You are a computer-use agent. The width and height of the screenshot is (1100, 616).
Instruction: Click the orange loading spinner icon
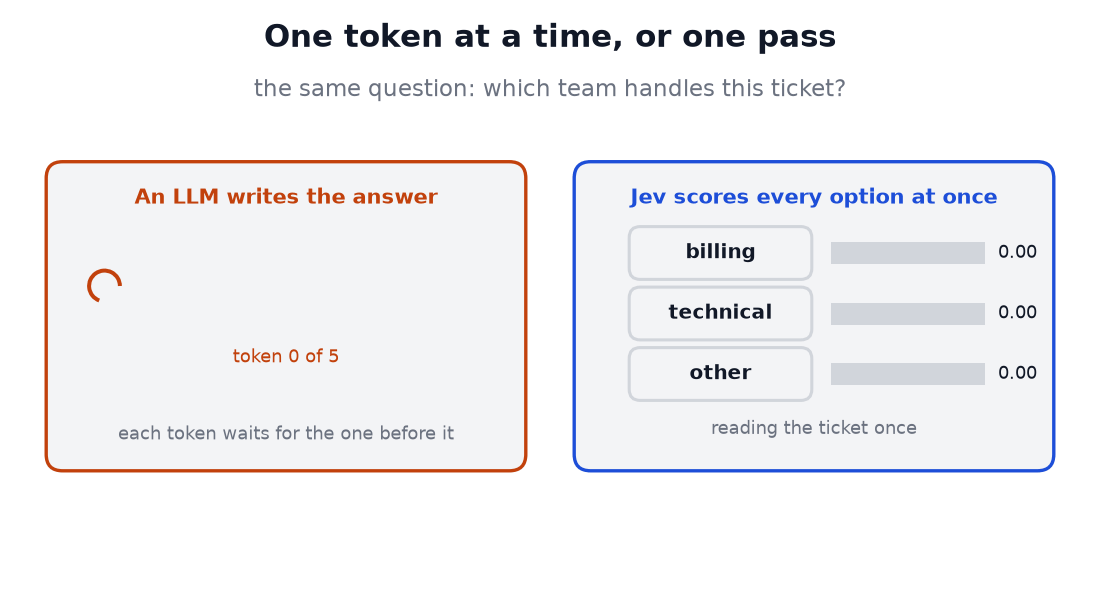coord(105,286)
